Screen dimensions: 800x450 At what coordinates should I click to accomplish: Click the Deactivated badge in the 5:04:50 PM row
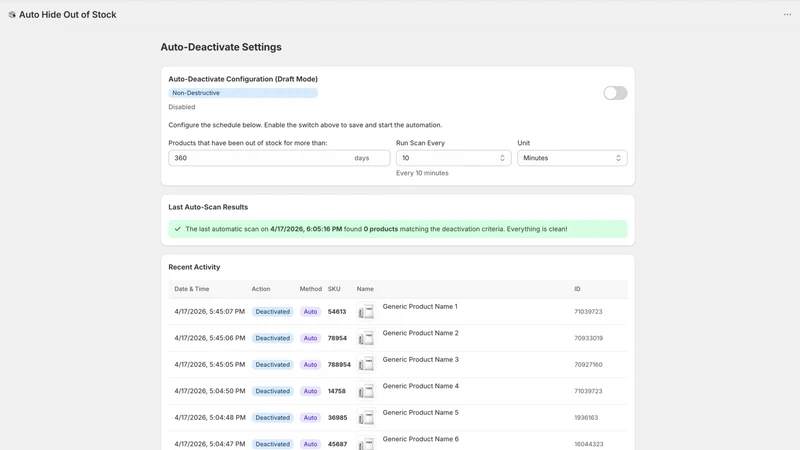click(272, 391)
